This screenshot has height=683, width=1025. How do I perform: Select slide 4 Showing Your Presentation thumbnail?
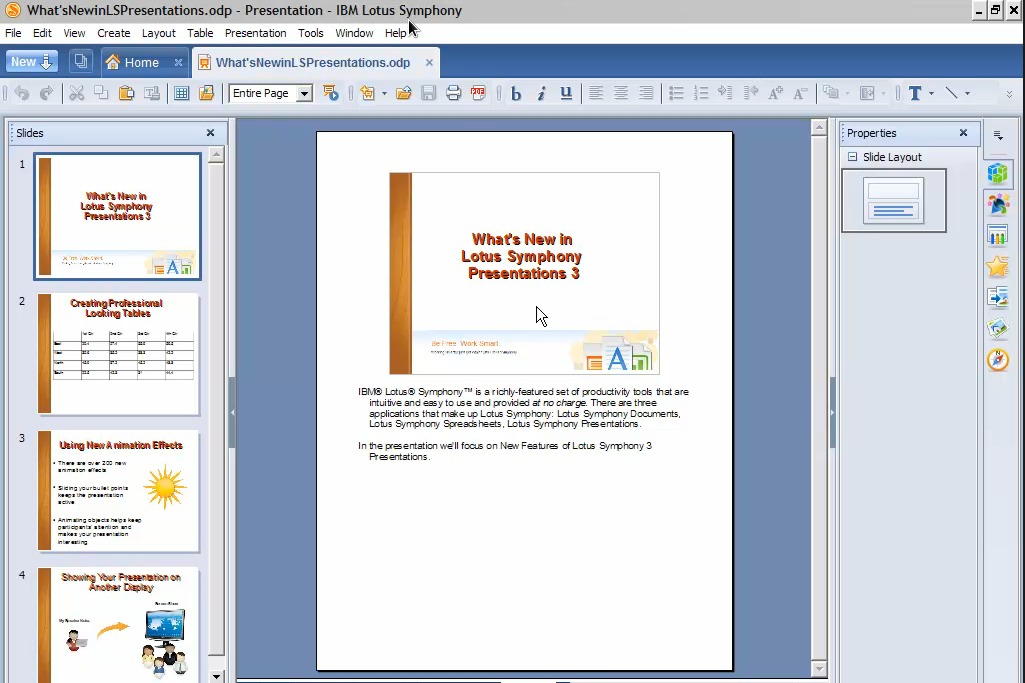tap(118, 624)
